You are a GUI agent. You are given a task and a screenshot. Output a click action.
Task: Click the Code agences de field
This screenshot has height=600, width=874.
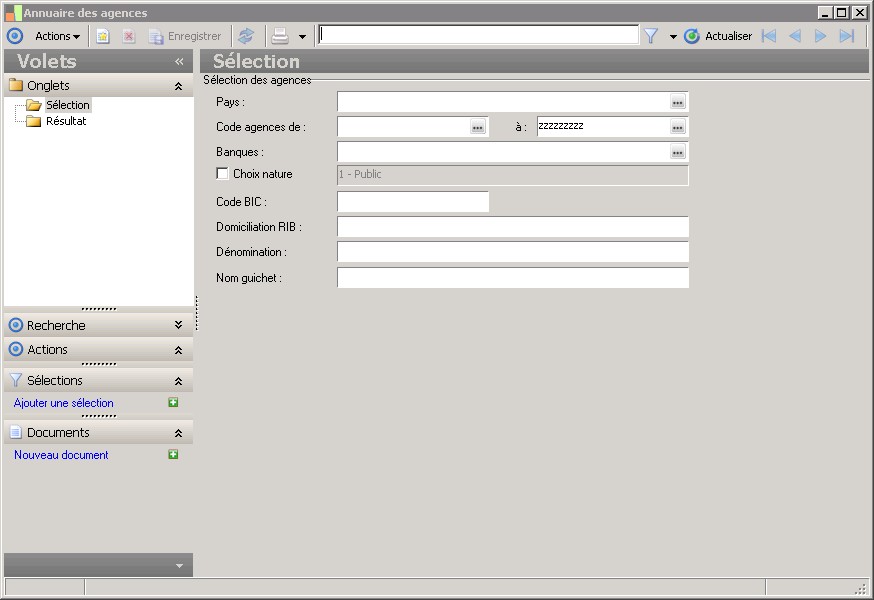point(404,127)
